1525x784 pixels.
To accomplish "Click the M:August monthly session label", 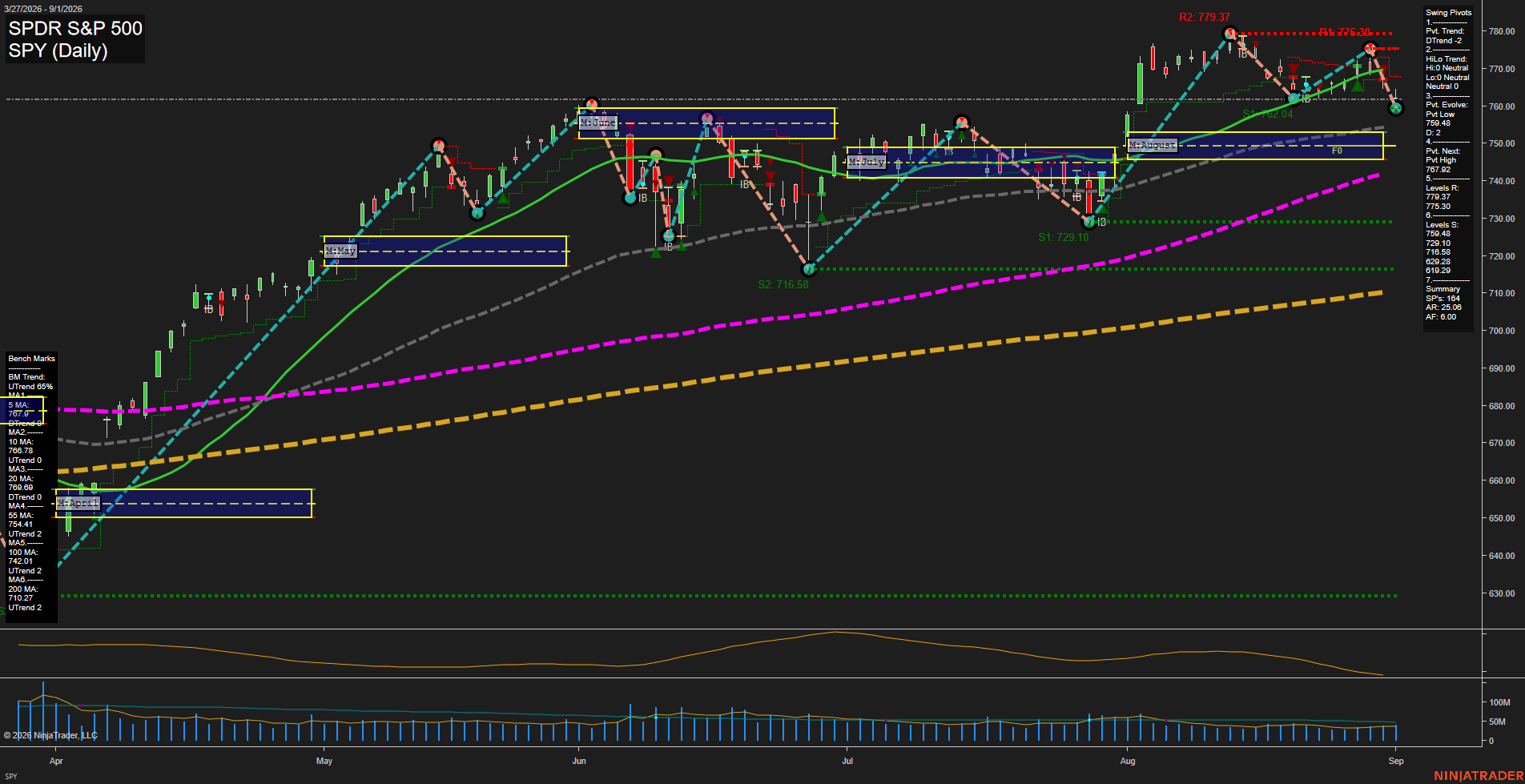I will pyautogui.click(x=1153, y=145).
